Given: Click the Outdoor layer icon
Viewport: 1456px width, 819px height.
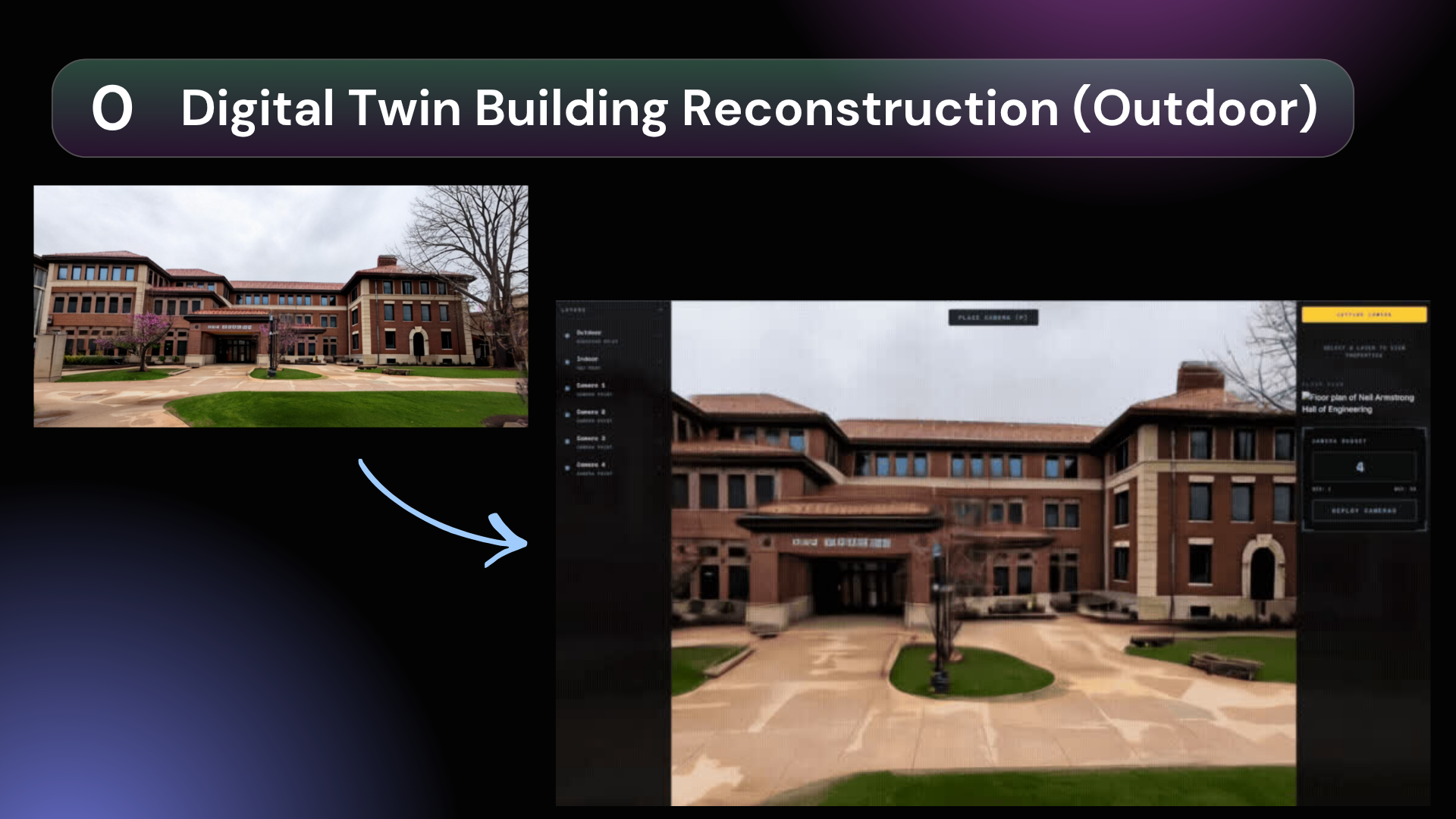Looking at the screenshot, I should click(x=567, y=335).
